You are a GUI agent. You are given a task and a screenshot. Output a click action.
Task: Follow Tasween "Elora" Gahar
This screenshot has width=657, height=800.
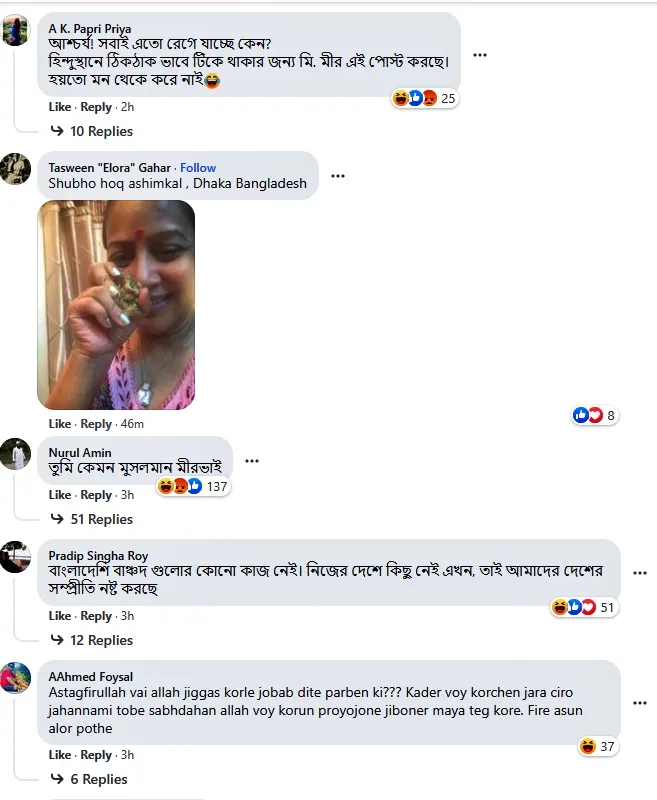[x=198, y=168]
